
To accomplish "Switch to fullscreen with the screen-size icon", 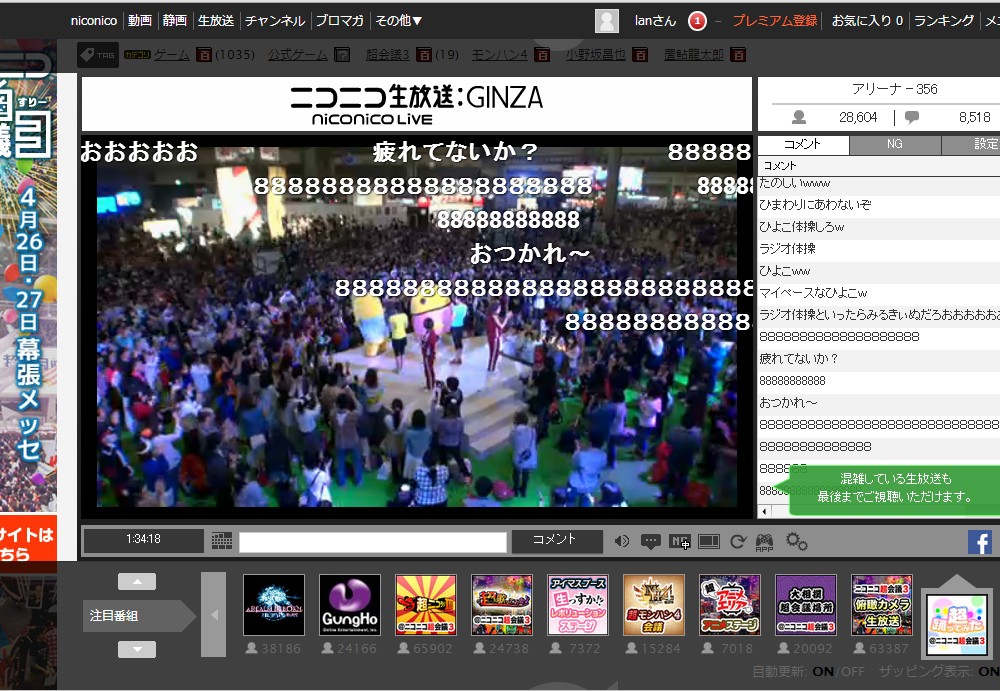I will (709, 542).
